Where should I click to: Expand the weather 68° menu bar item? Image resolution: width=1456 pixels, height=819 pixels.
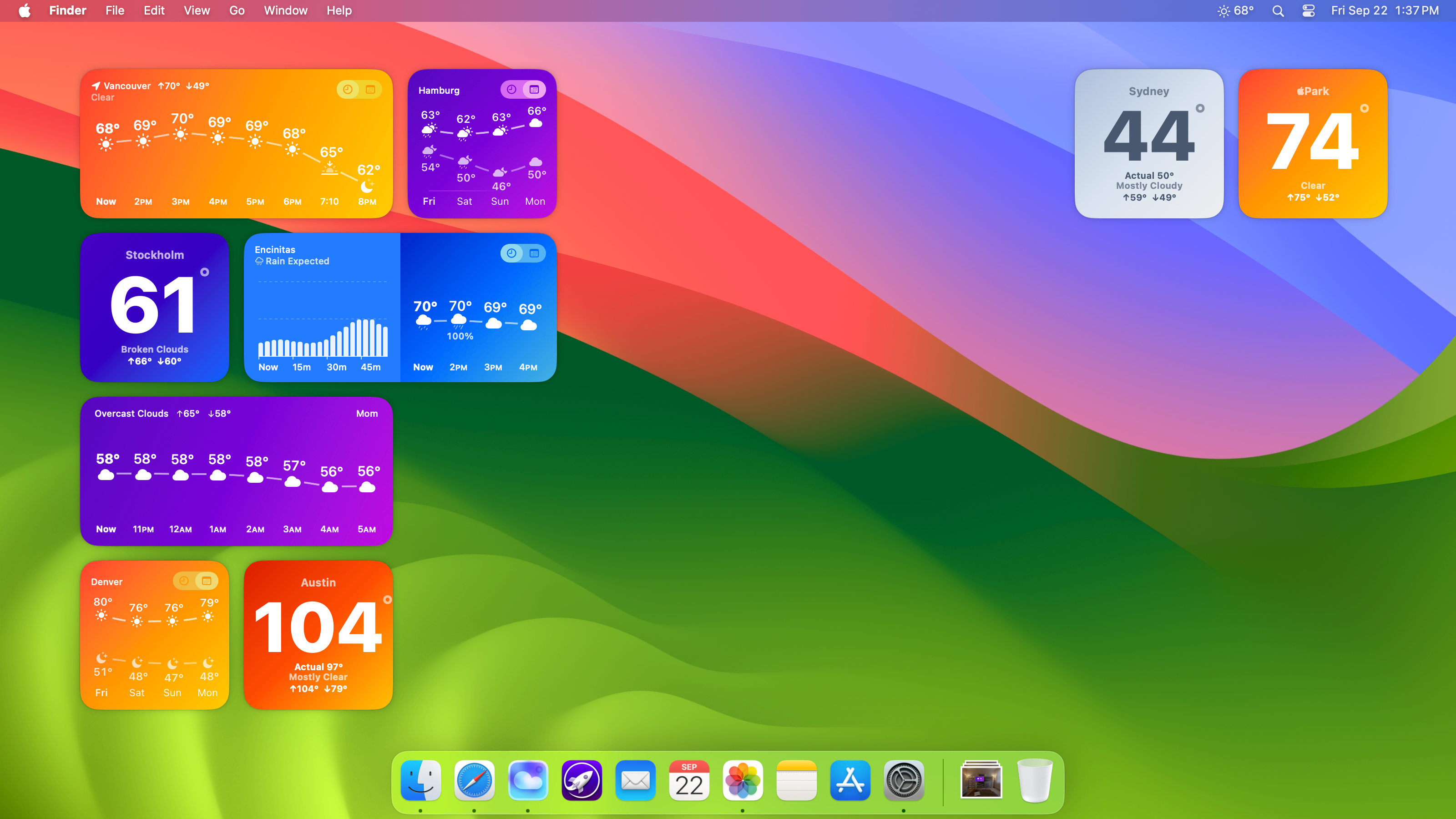pos(1236,11)
